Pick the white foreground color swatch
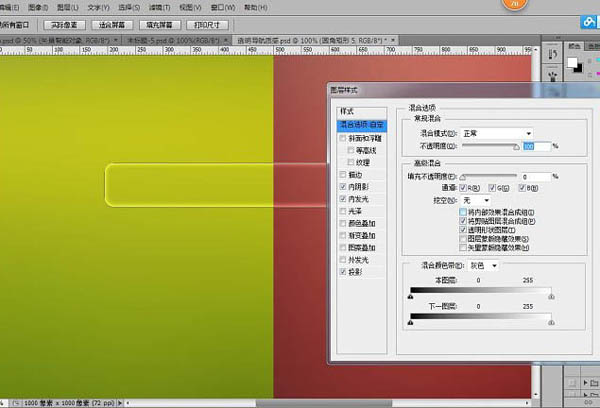Viewport: 600px width, 408px height. click(x=572, y=62)
